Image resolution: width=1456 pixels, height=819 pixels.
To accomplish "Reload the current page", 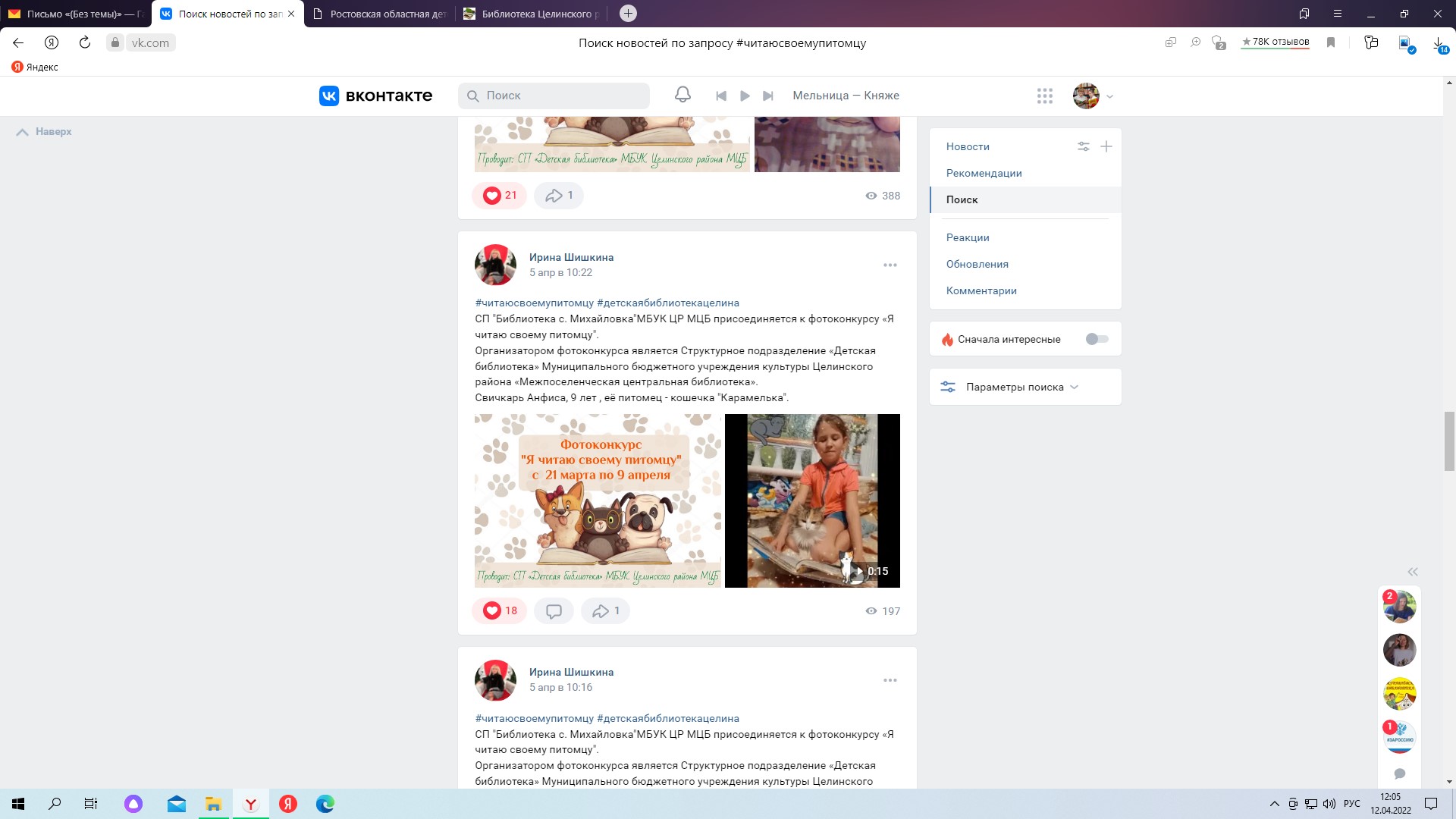I will pyautogui.click(x=85, y=42).
